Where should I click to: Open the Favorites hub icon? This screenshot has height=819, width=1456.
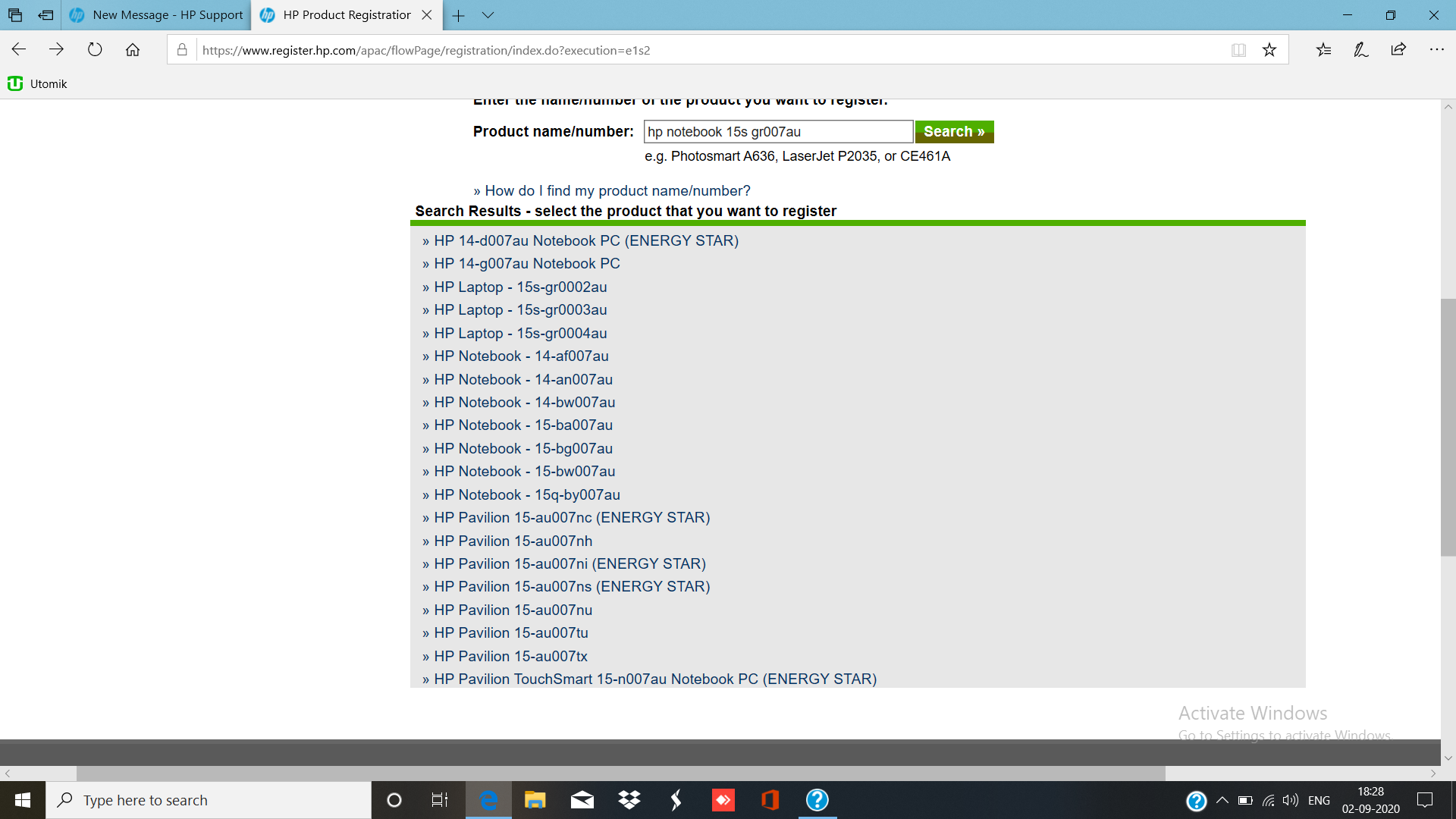[x=1324, y=49]
